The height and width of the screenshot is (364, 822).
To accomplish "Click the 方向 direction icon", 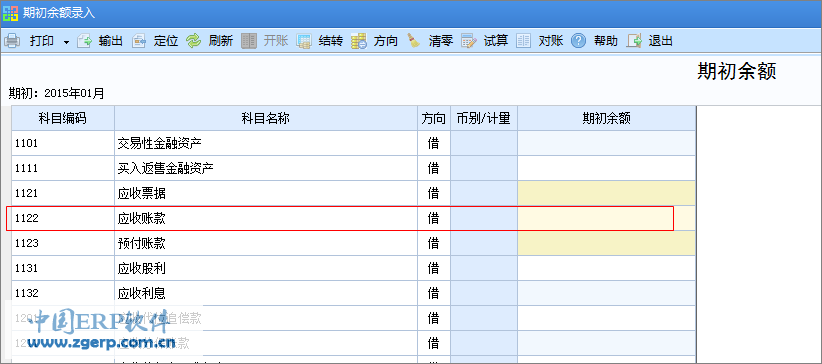I will (359, 41).
